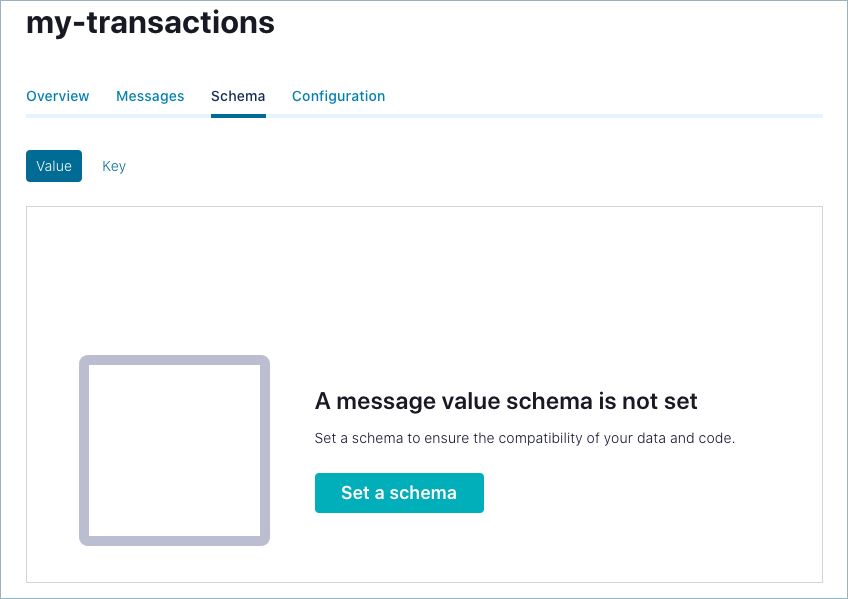Click the 'Configuration' label beside Schema
This screenshot has width=848, height=599.
coord(338,96)
